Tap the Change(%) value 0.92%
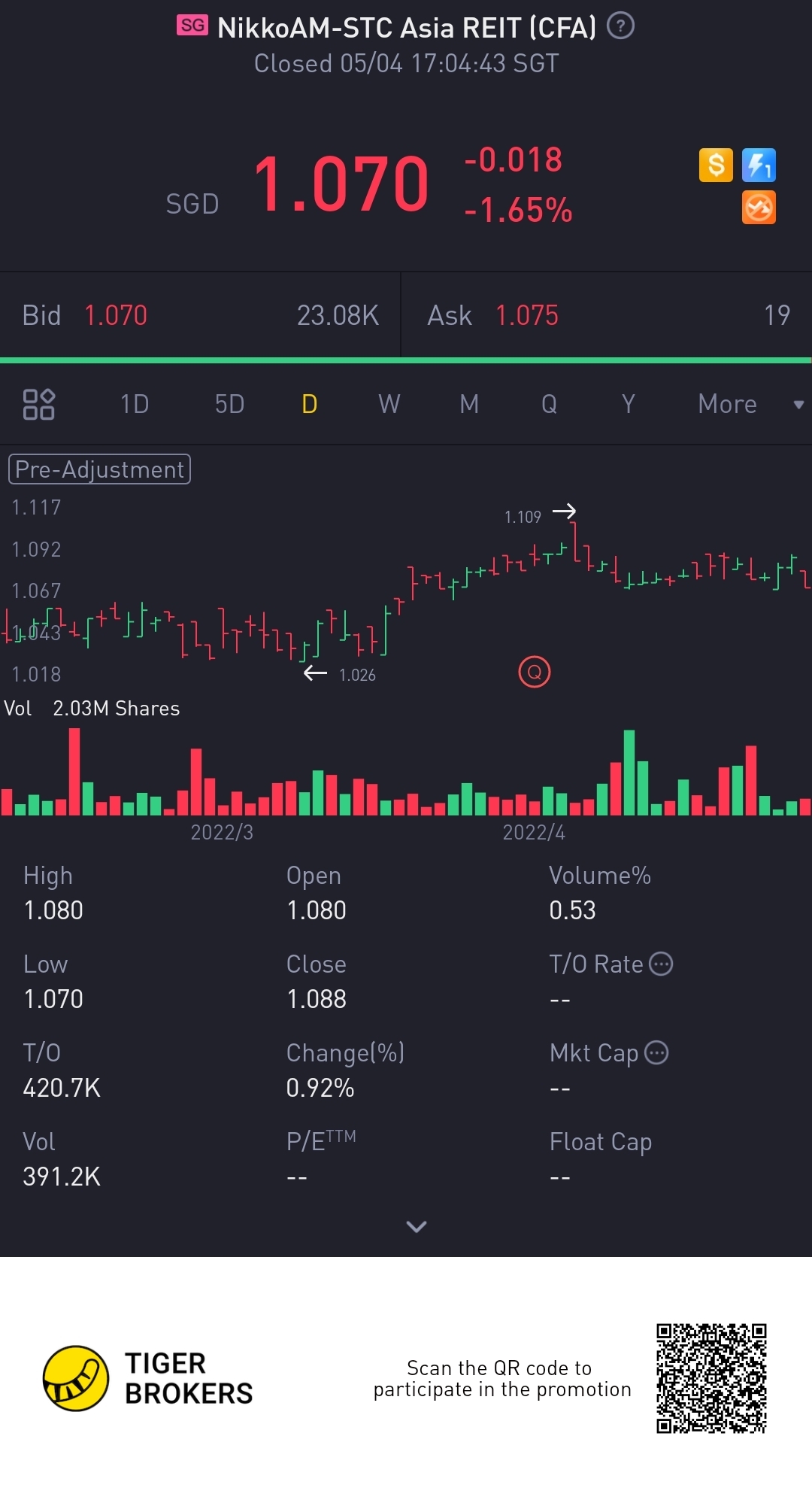The image size is (812, 1500). pos(320,1088)
